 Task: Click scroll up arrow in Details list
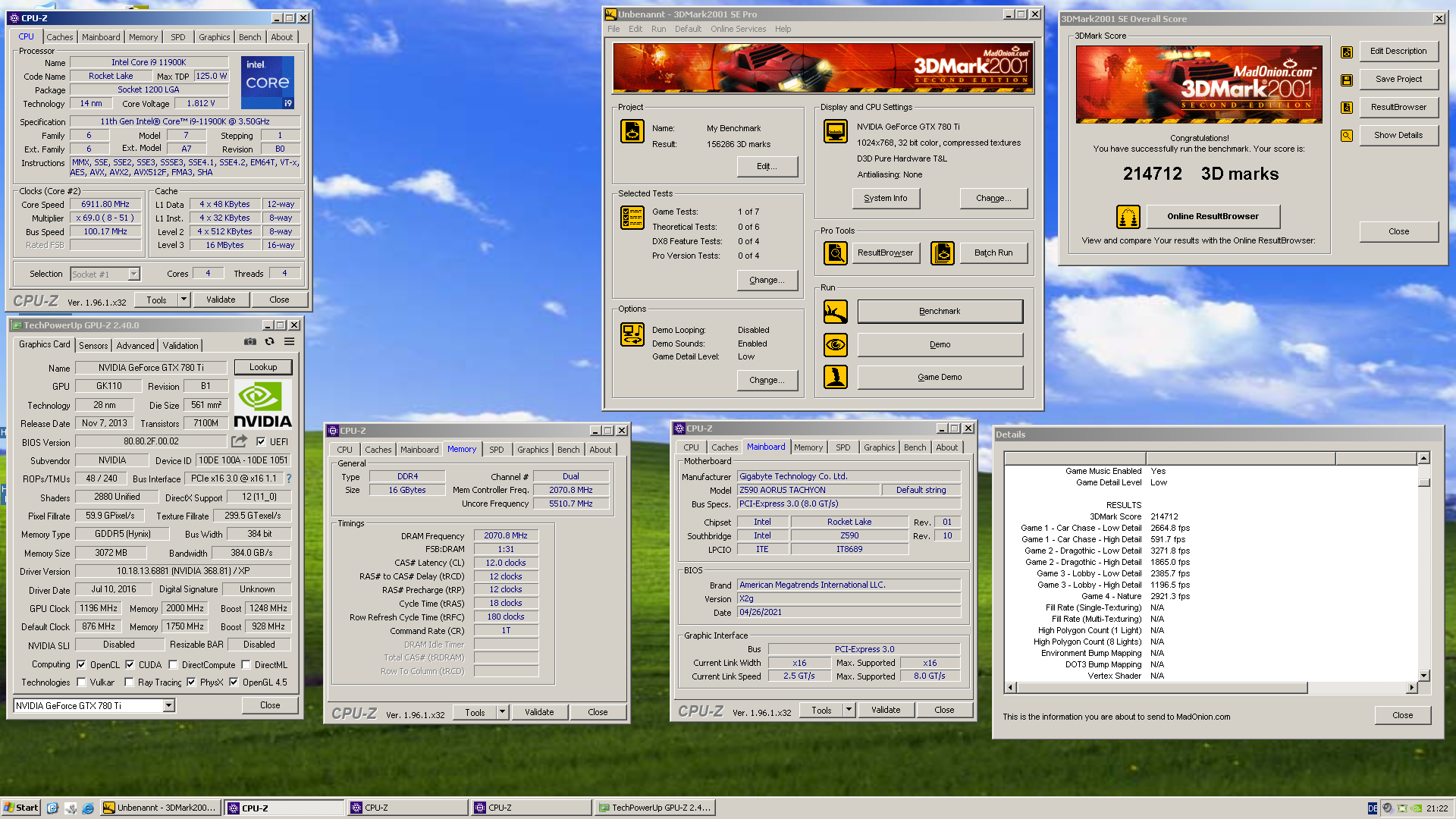(1424, 458)
